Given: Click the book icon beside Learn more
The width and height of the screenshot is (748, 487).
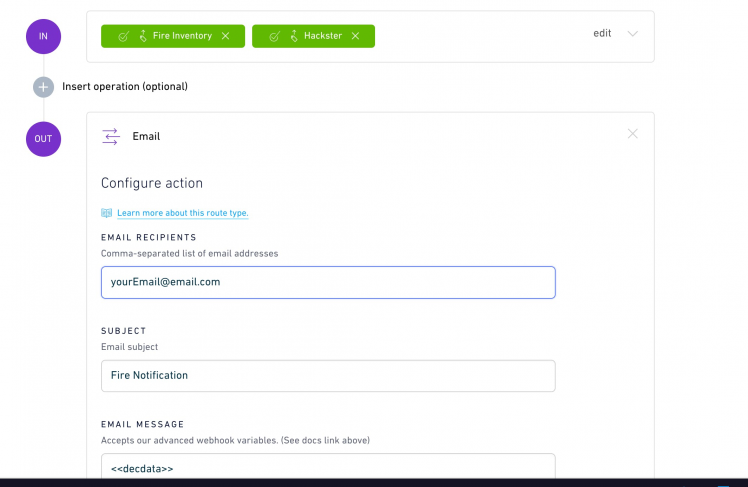Looking at the screenshot, I should pyautogui.click(x=107, y=213).
